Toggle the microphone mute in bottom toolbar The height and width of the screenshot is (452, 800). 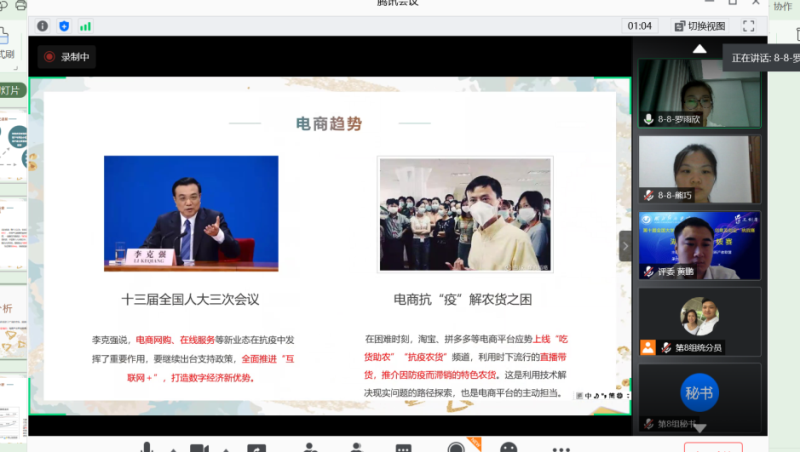(147, 447)
